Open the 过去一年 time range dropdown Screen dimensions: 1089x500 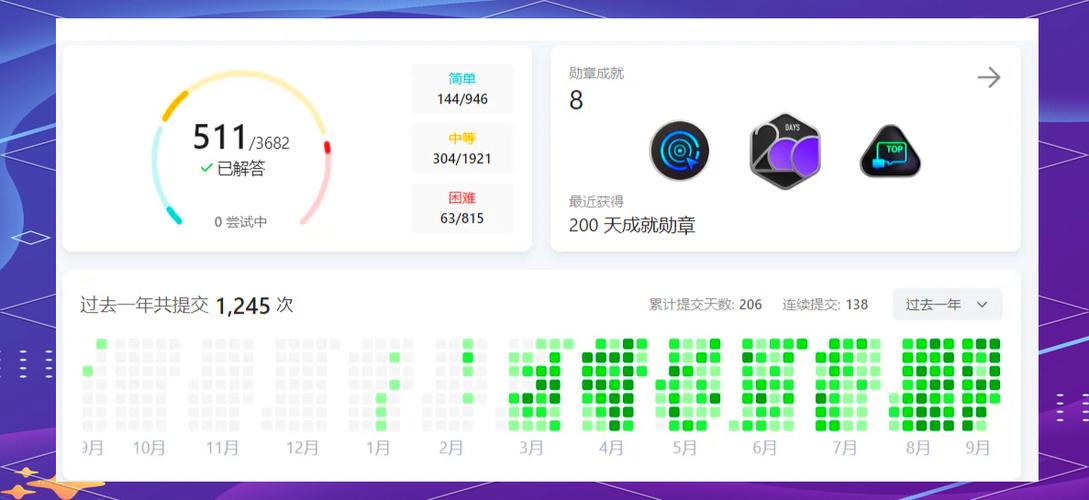(947, 304)
